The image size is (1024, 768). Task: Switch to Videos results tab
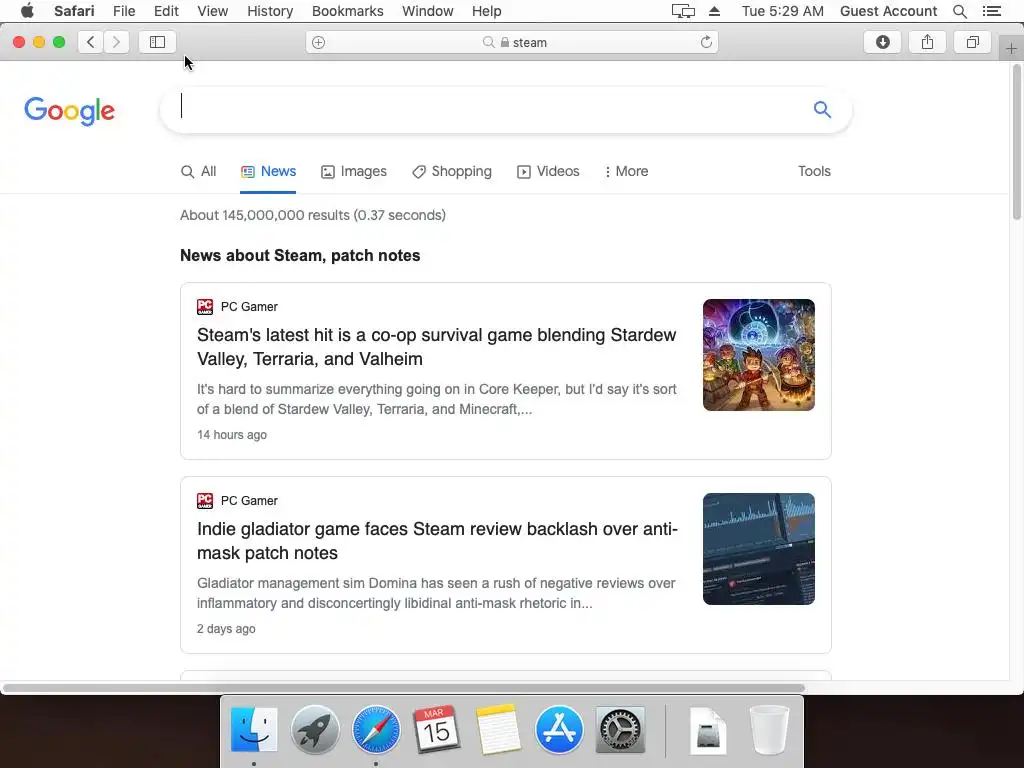(548, 171)
